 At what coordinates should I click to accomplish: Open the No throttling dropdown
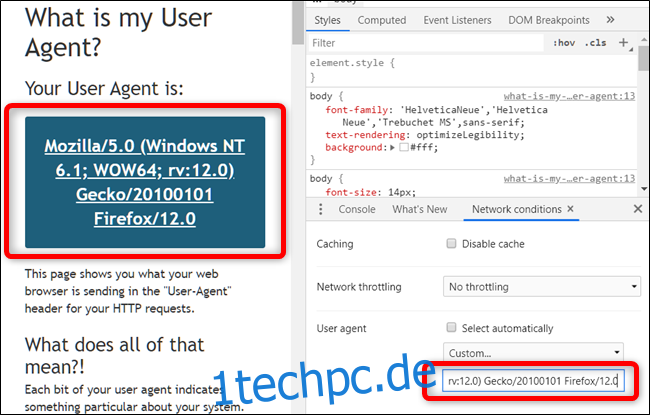[541, 287]
